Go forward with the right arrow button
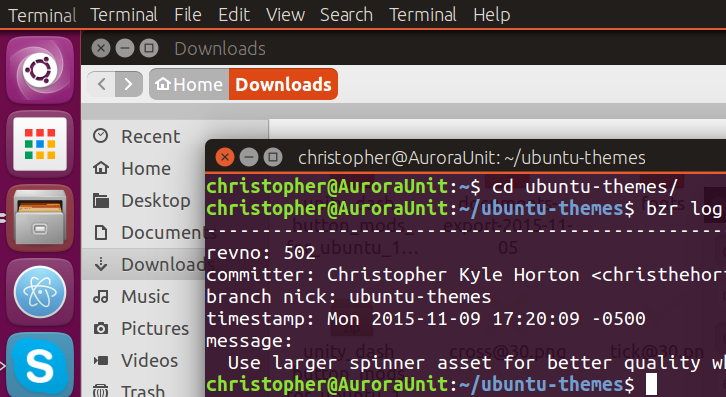Image resolution: width=726 pixels, height=397 pixels. pos(129,84)
